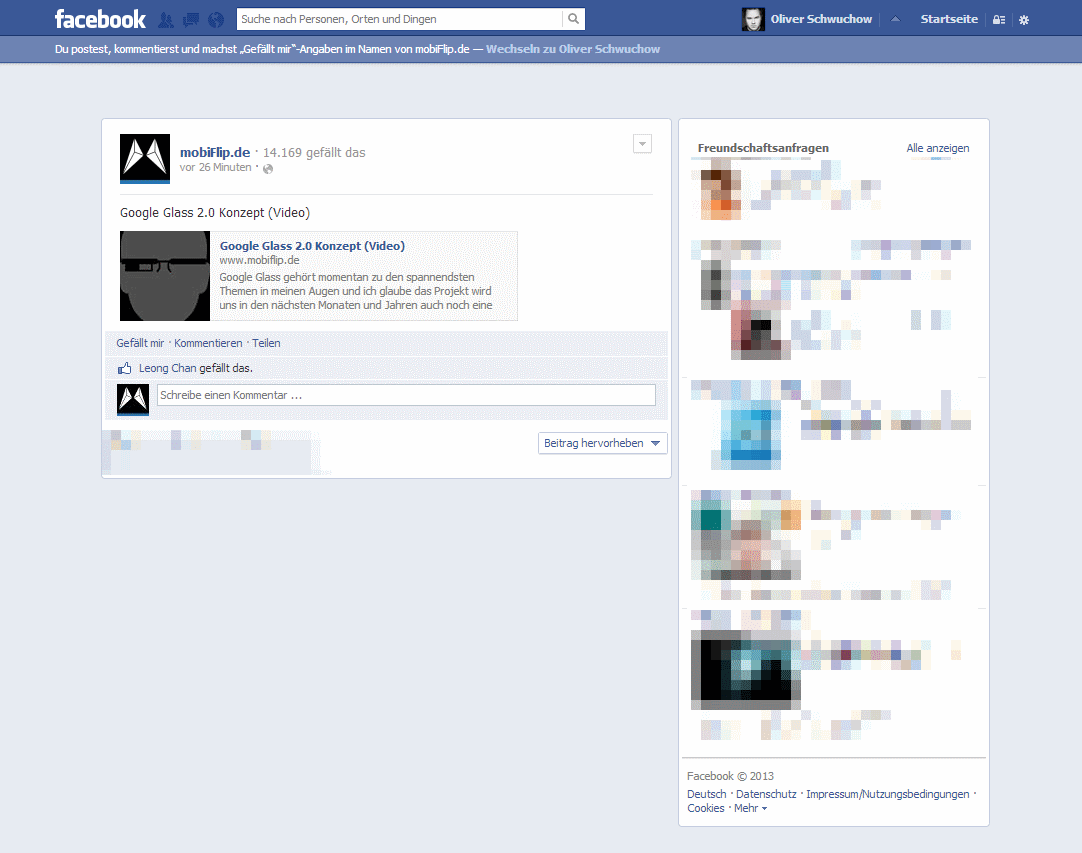Click the public audience globe icon
This screenshot has width=1082, height=853.
click(268, 168)
